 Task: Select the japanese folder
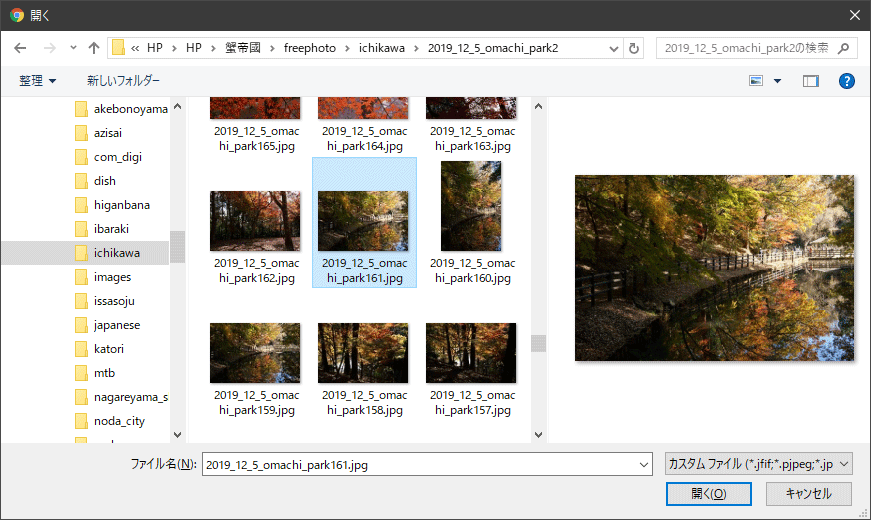click(x=107, y=325)
